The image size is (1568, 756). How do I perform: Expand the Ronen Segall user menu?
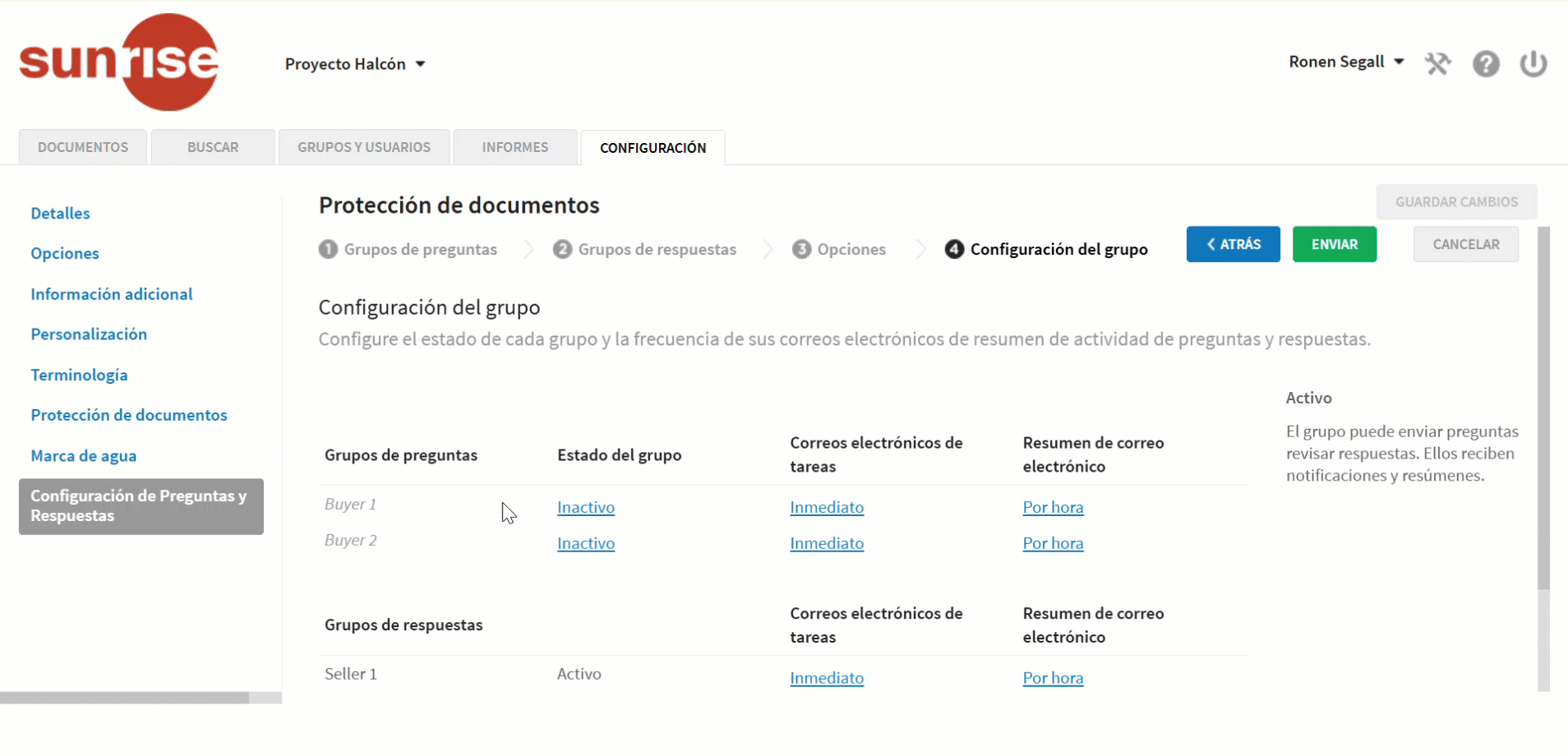(x=1346, y=62)
